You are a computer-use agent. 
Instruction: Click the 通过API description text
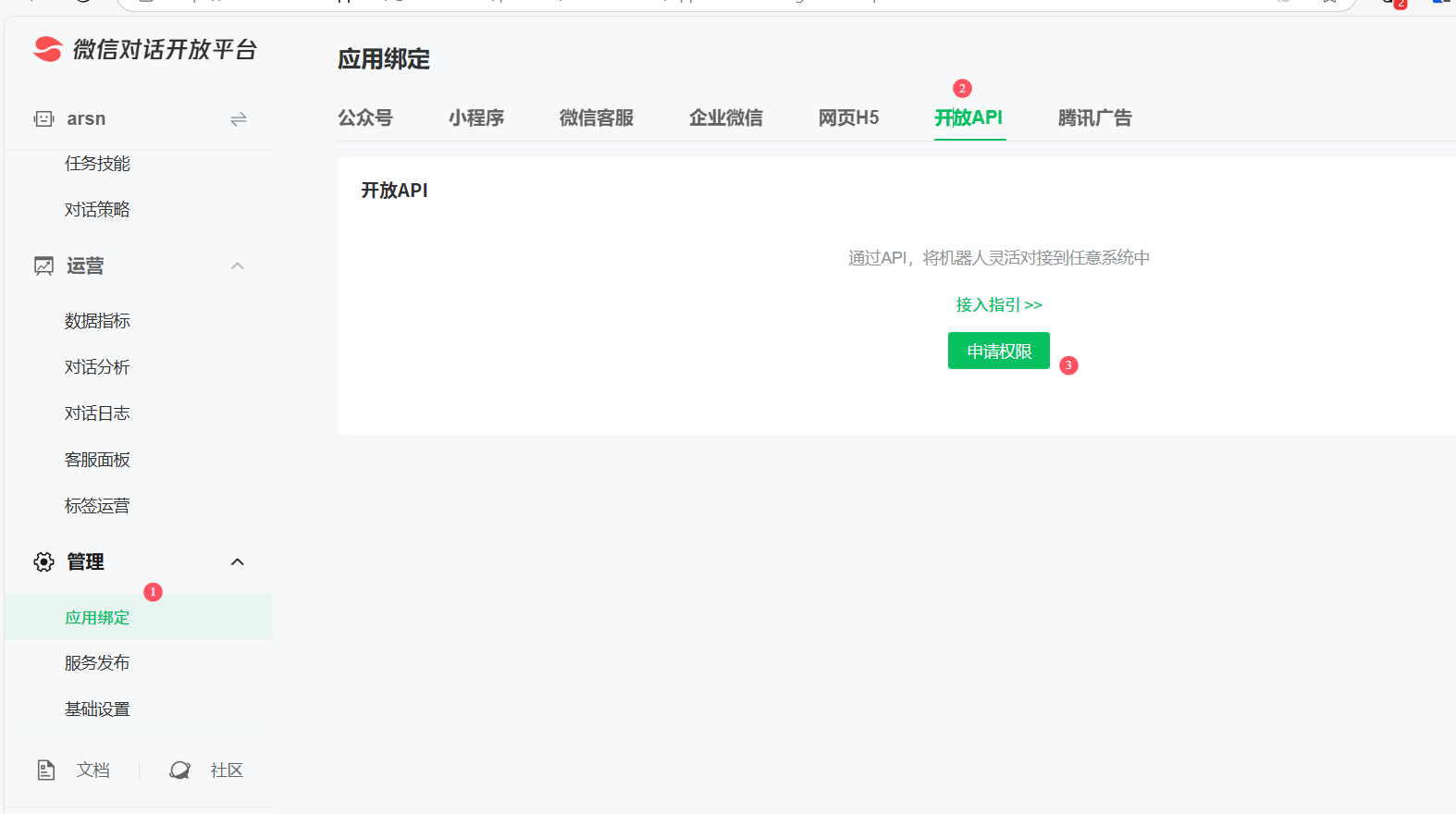tap(999, 258)
